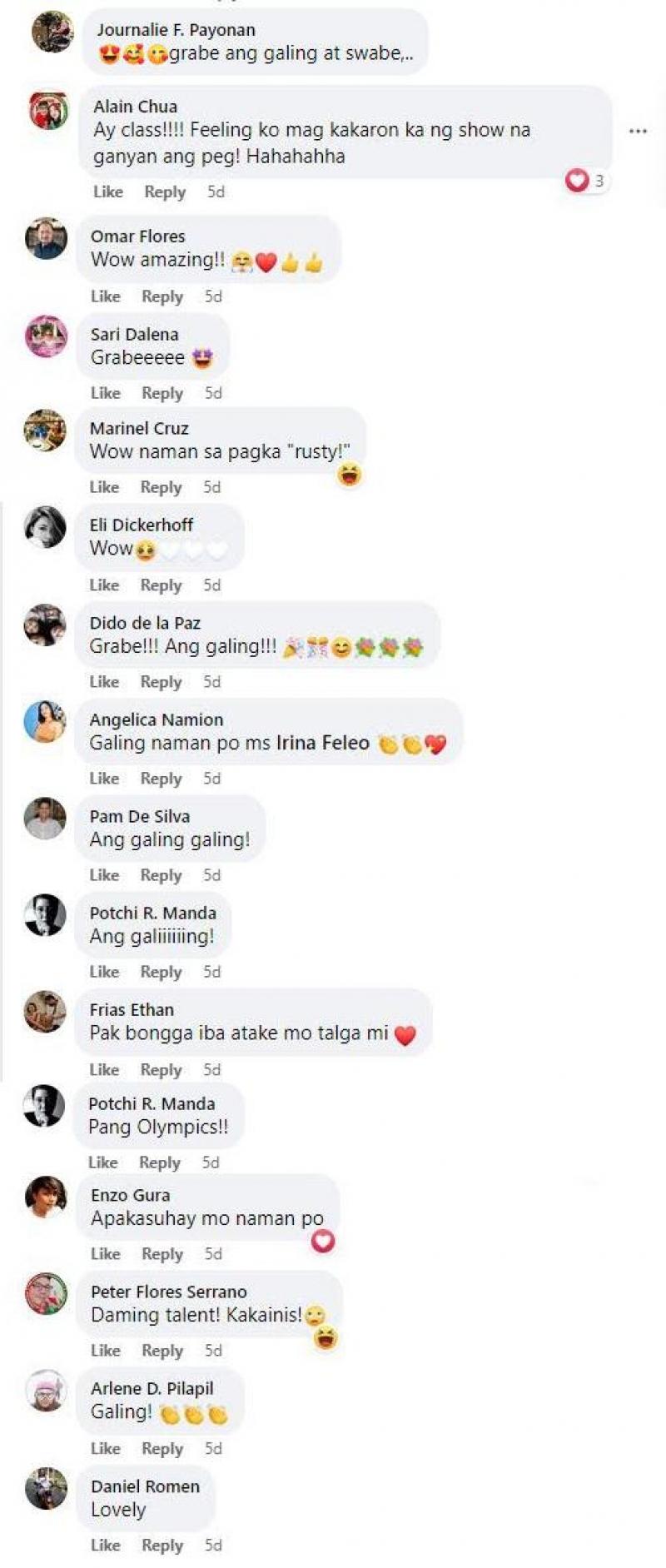666x1568 pixels.
Task: Click Angelica Namion's avatar
Action: coord(45,721)
